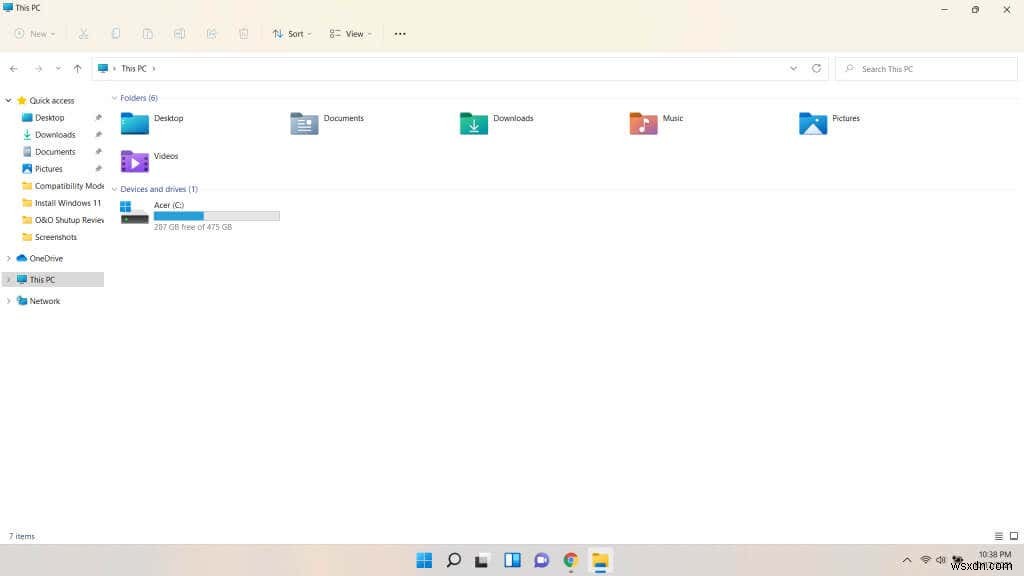Show hidden icons in system tray
The height and width of the screenshot is (576, 1024).
pos(906,560)
